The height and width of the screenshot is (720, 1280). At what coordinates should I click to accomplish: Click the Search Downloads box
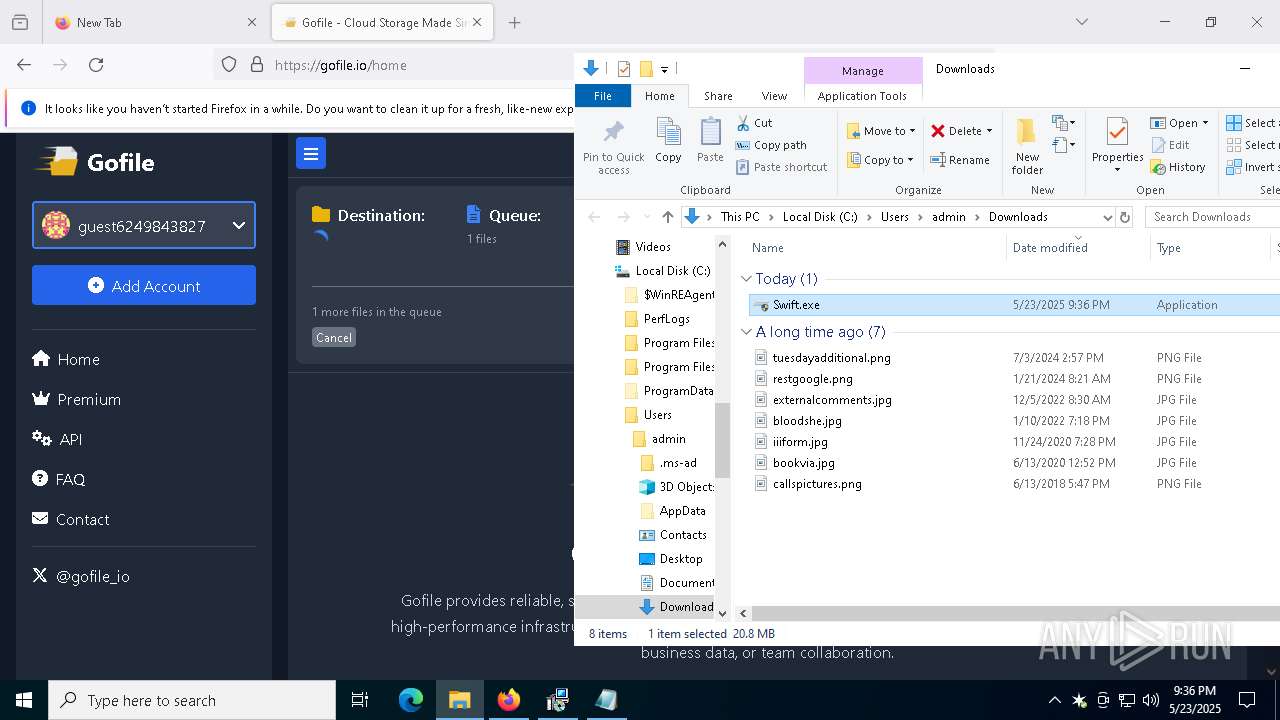(x=1212, y=217)
